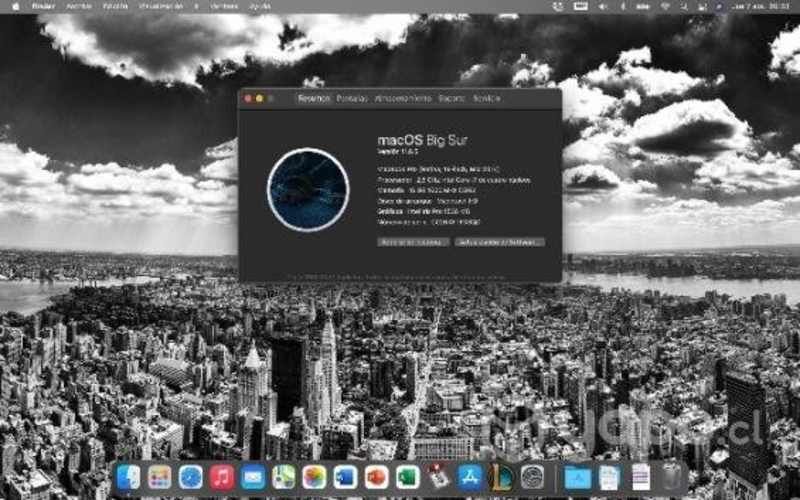Click the Actualización de software button

click(499, 242)
